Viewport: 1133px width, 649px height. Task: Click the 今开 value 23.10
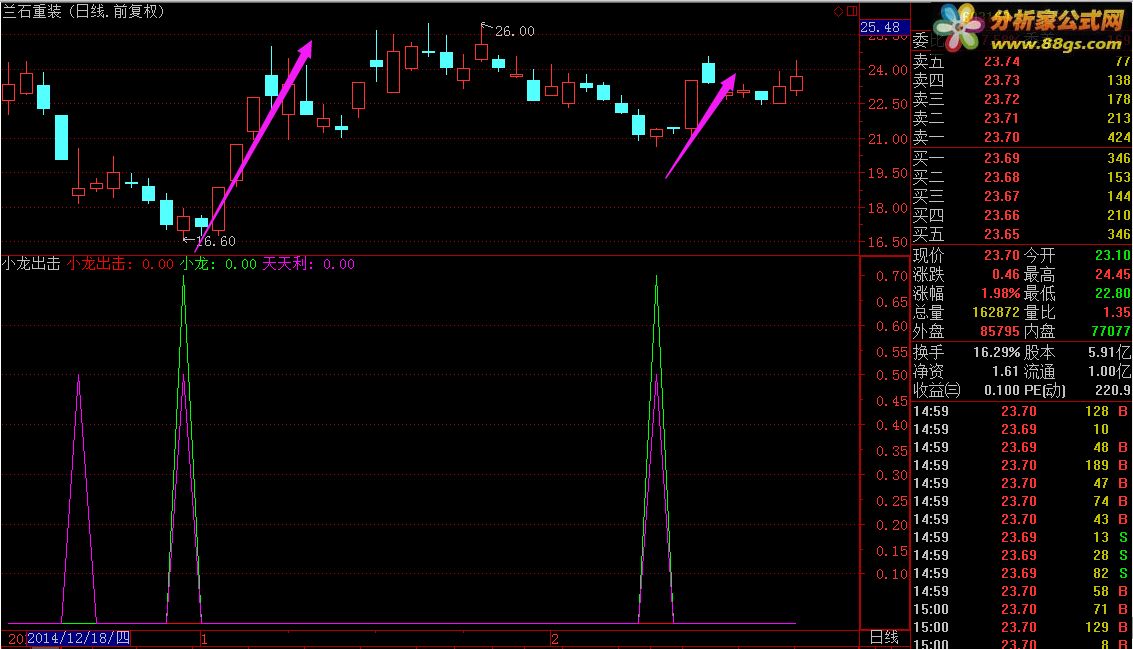click(x=1113, y=255)
